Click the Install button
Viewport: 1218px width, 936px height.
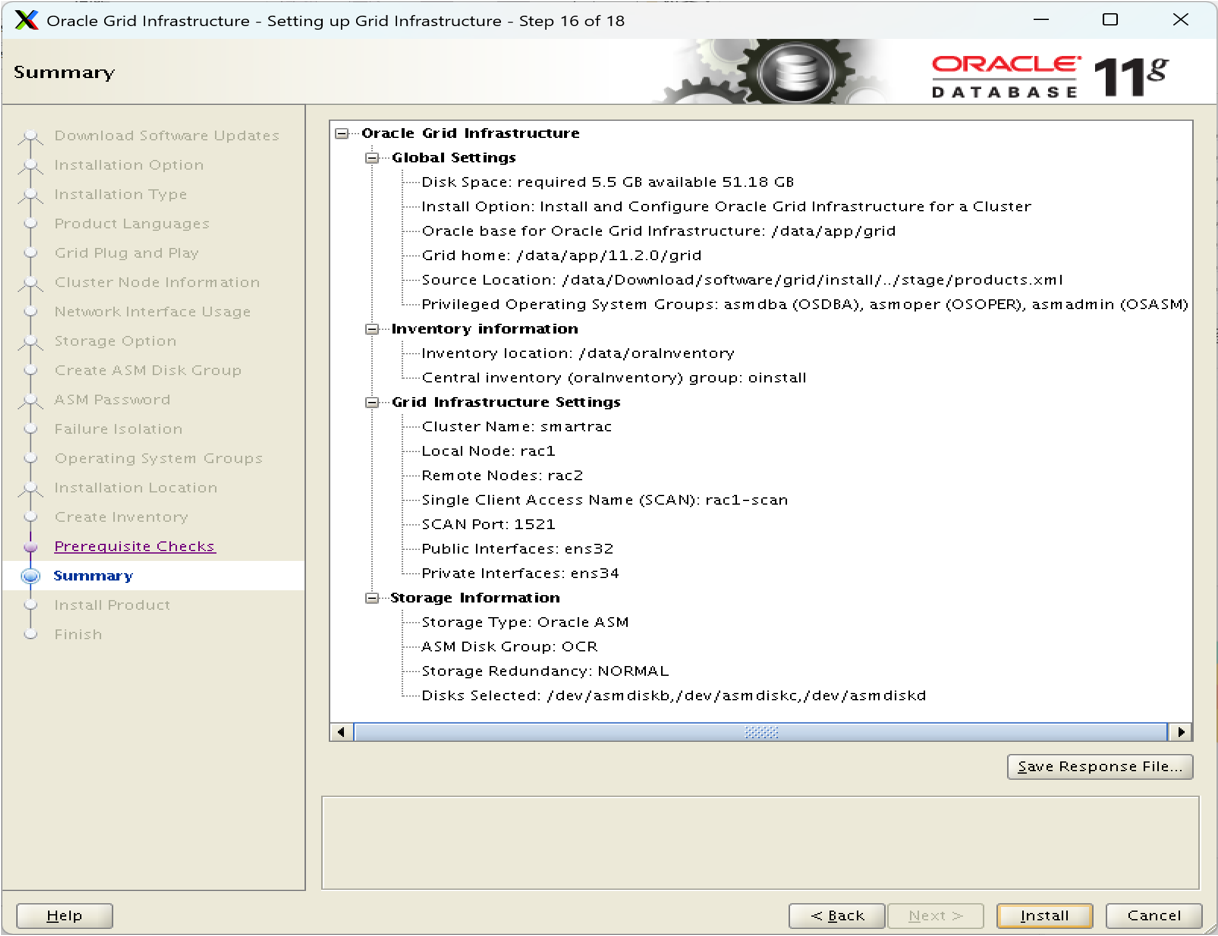(x=1044, y=915)
